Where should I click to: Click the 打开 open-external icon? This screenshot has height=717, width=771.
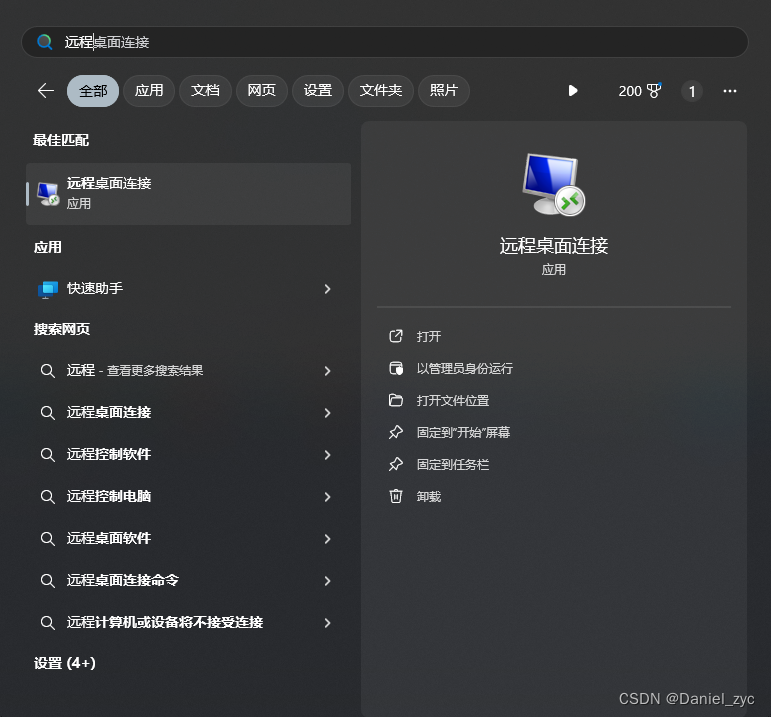tap(396, 336)
